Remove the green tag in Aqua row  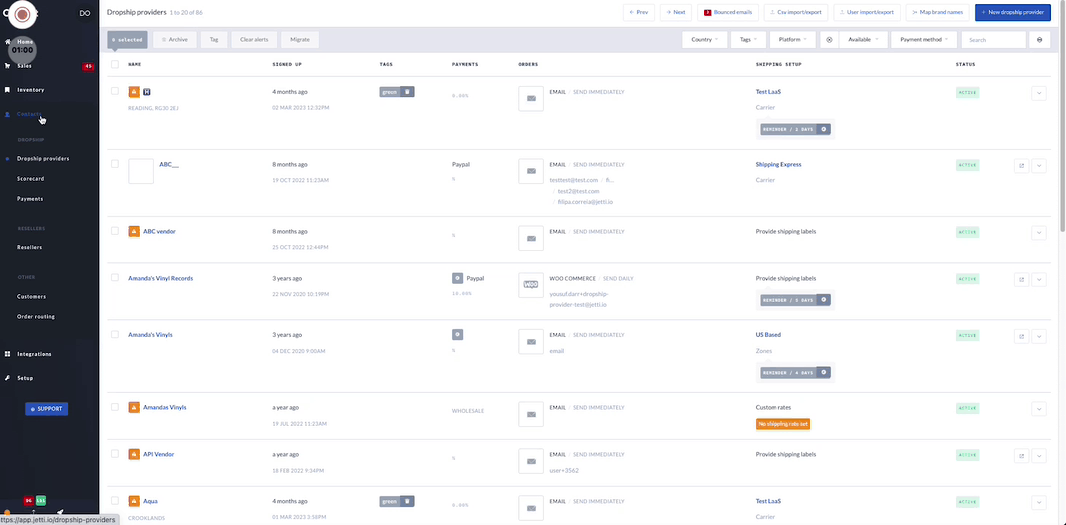tap(407, 501)
